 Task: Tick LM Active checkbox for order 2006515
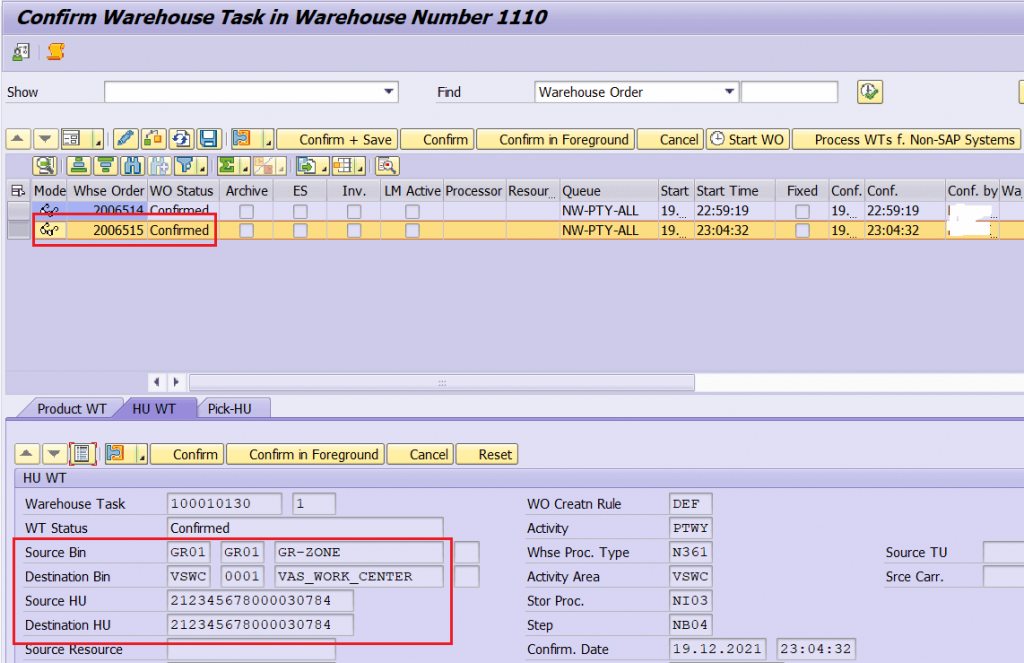tap(412, 231)
